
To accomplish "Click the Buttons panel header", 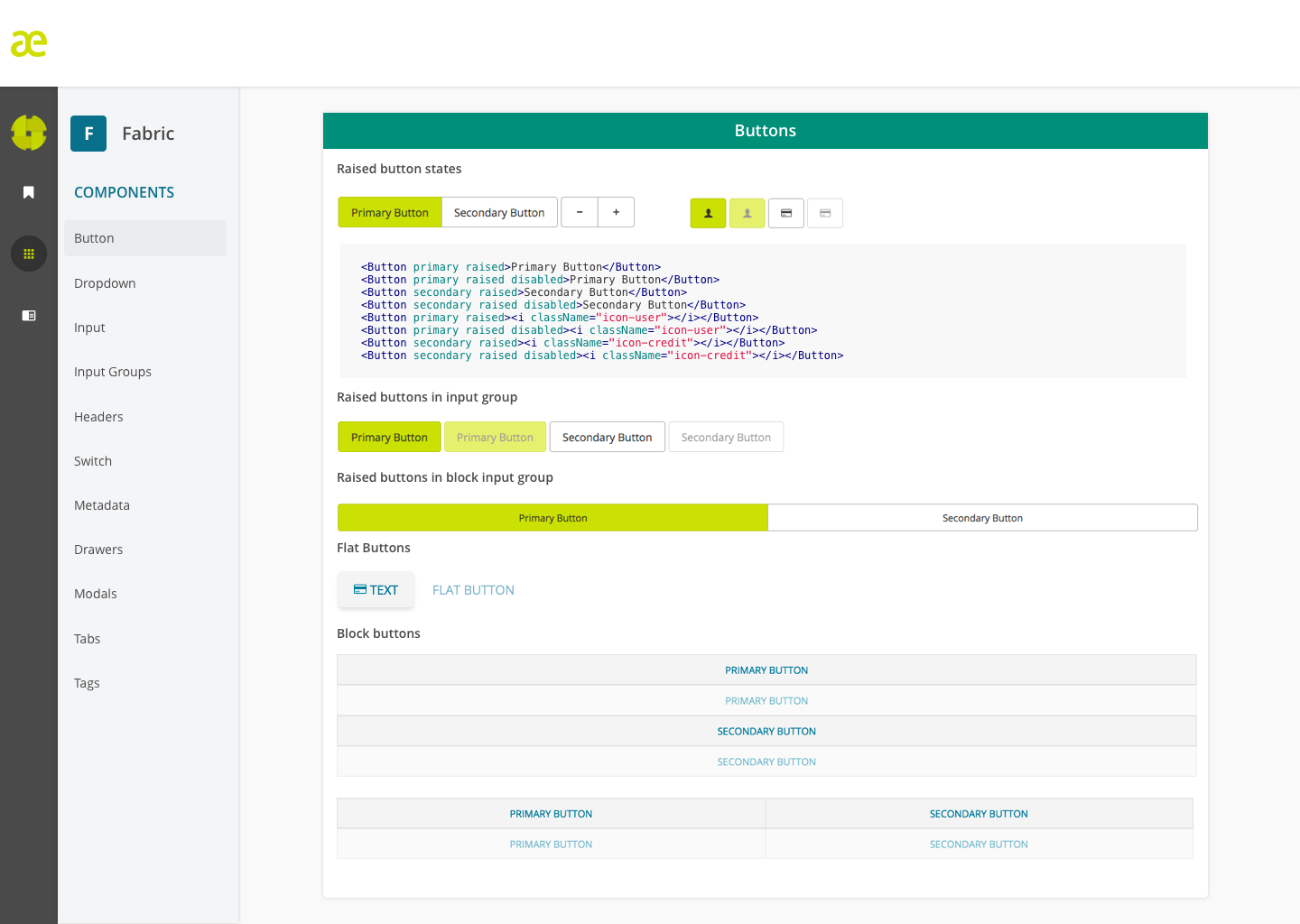I will coord(766,131).
